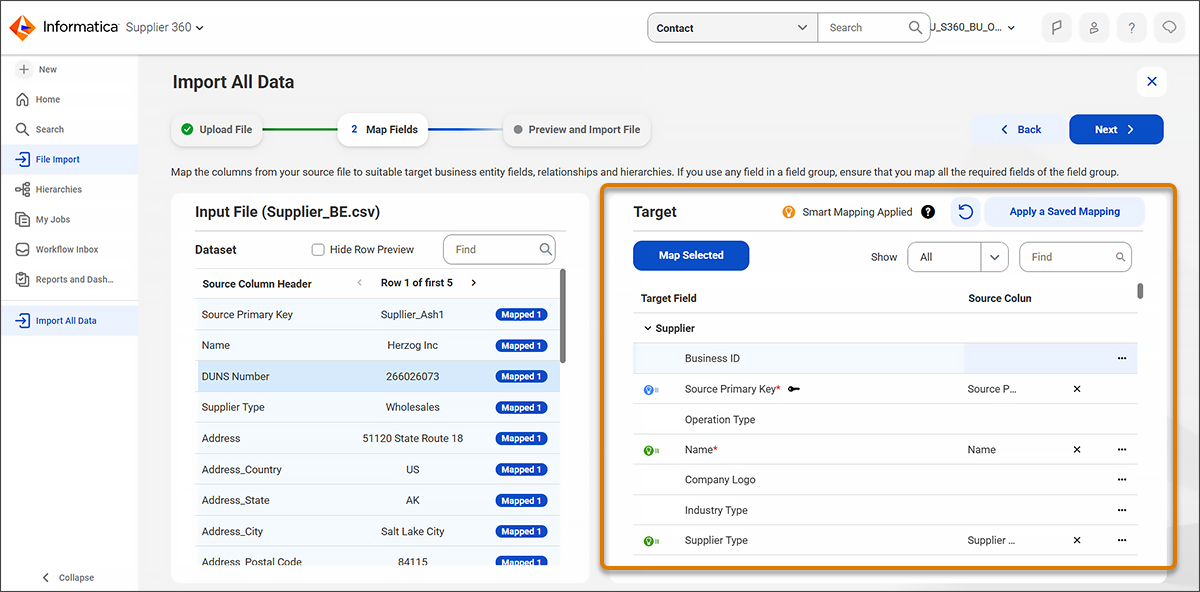Toggle Hide Row Preview checkbox
Viewport: 1200px width, 592px height.
[318, 249]
